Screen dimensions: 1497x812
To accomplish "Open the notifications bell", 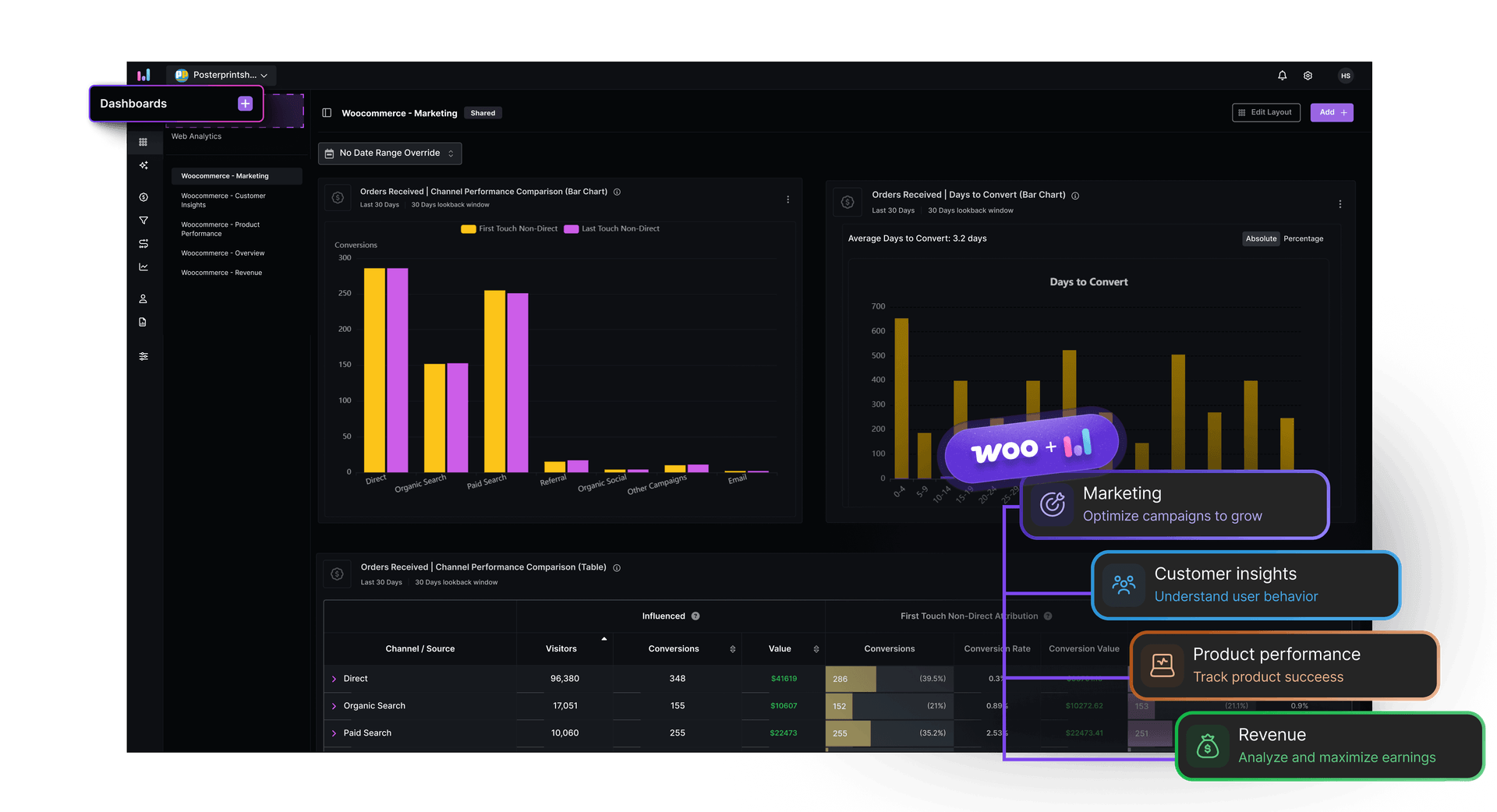I will point(1282,76).
